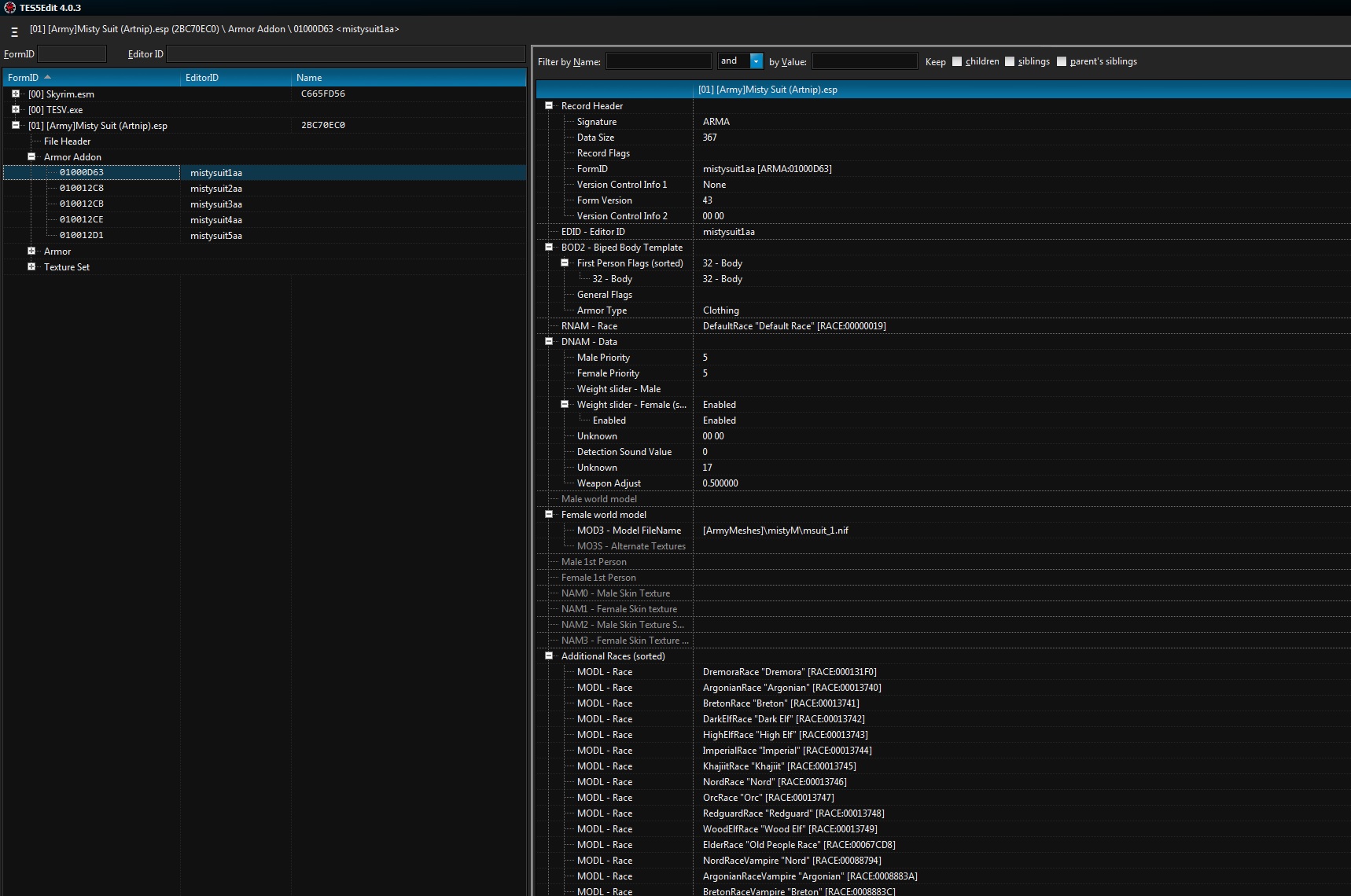Collapse the Misty Suit (Artnip).esp node
This screenshot has height=896, width=1351.
[x=15, y=125]
